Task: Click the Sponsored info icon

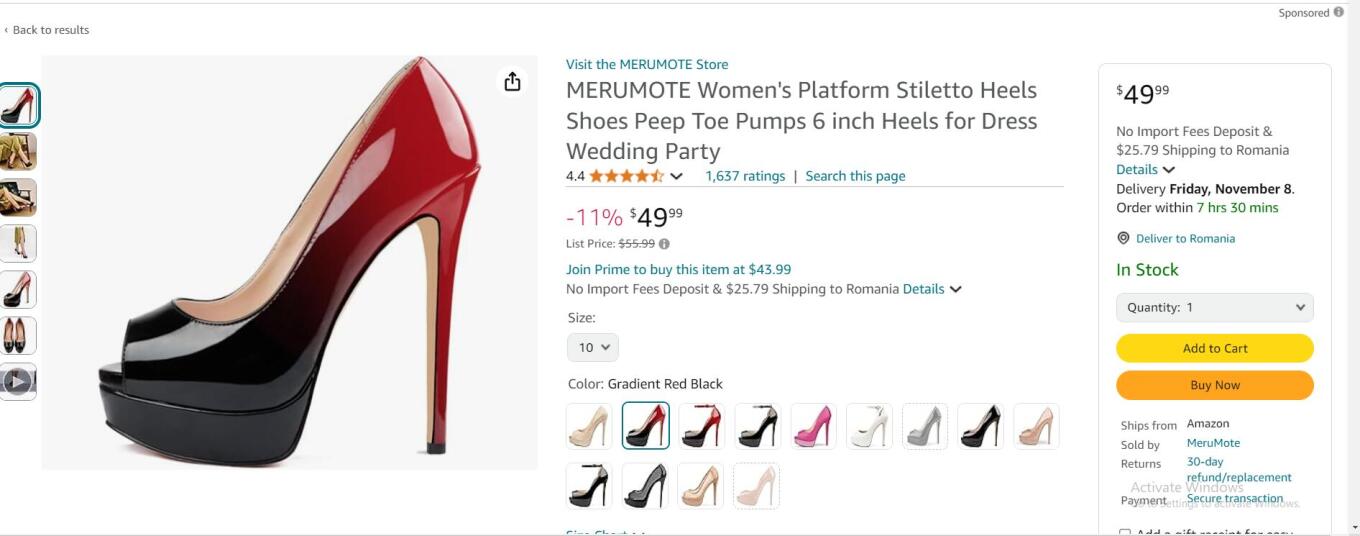Action: [1339, 13]
